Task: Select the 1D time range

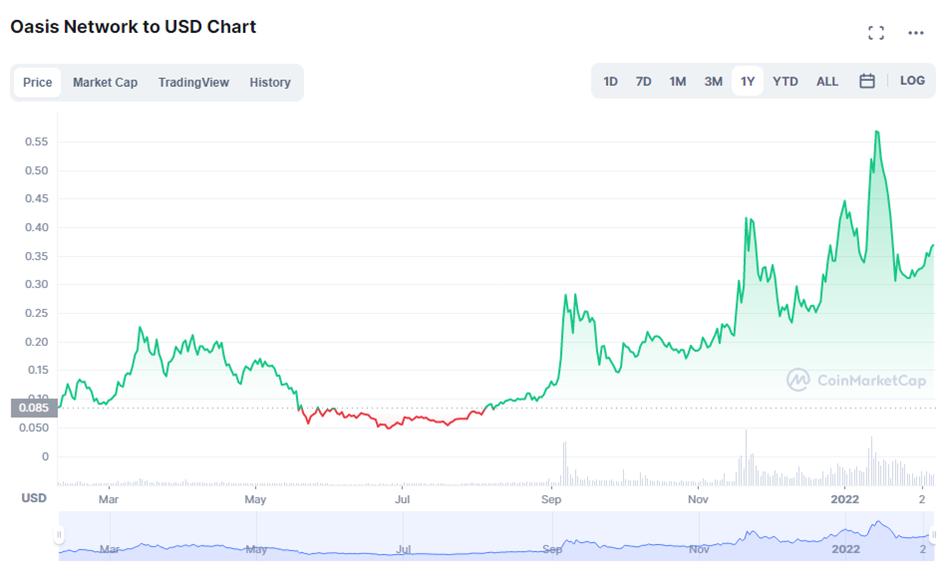Action: pos(610,81)
